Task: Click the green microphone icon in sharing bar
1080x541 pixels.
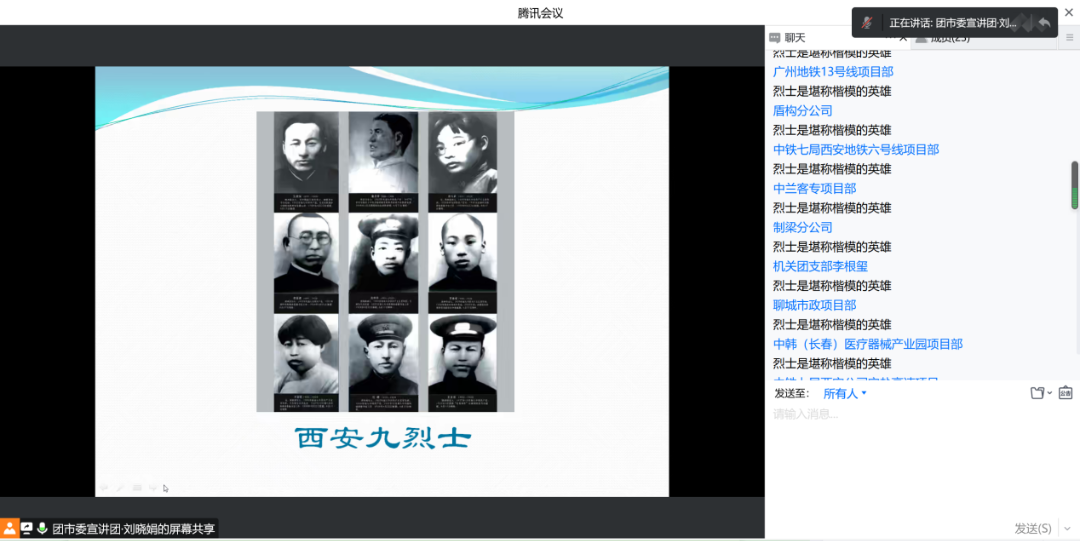Action: (x=42, y=528)
